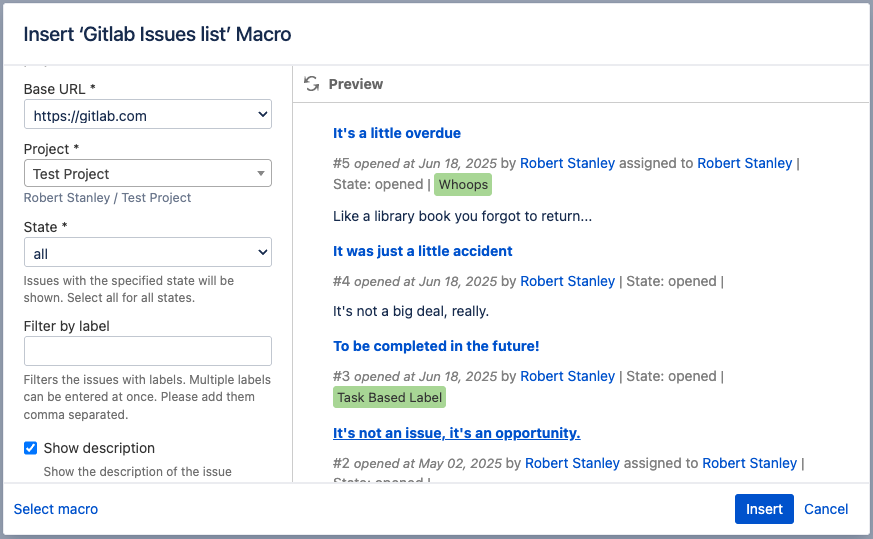873x539 pixels.
Task: Click the assignee Robert Stanley on issue #2
Action: pos(750,463)
